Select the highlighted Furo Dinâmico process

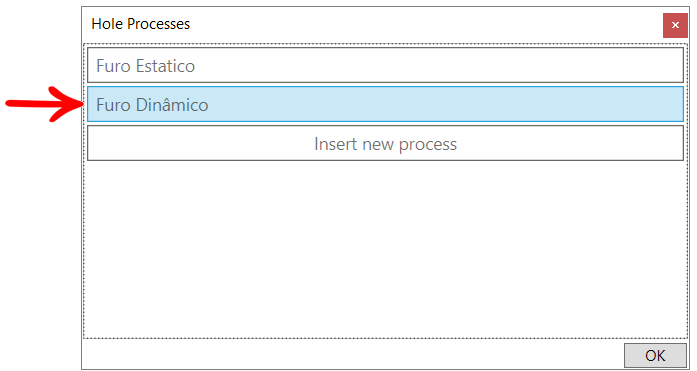coord(385,104)
